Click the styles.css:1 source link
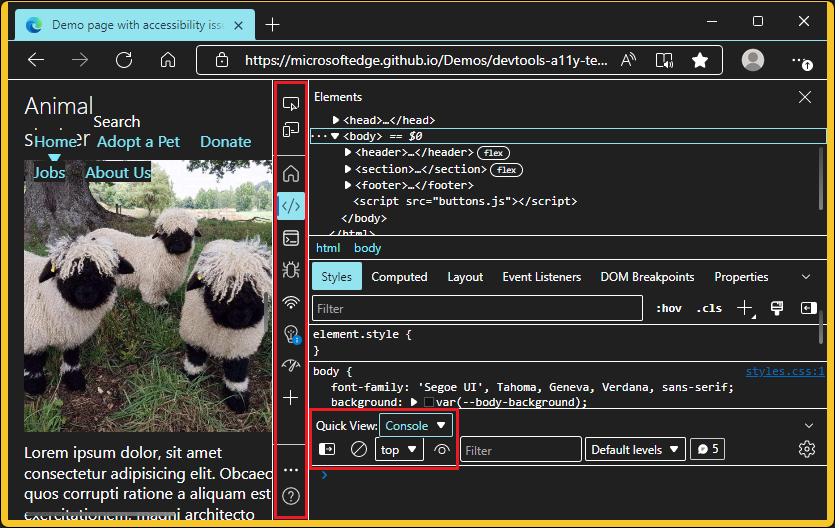The height and width of the screenshot is (528, 835). tap(785, 371)
